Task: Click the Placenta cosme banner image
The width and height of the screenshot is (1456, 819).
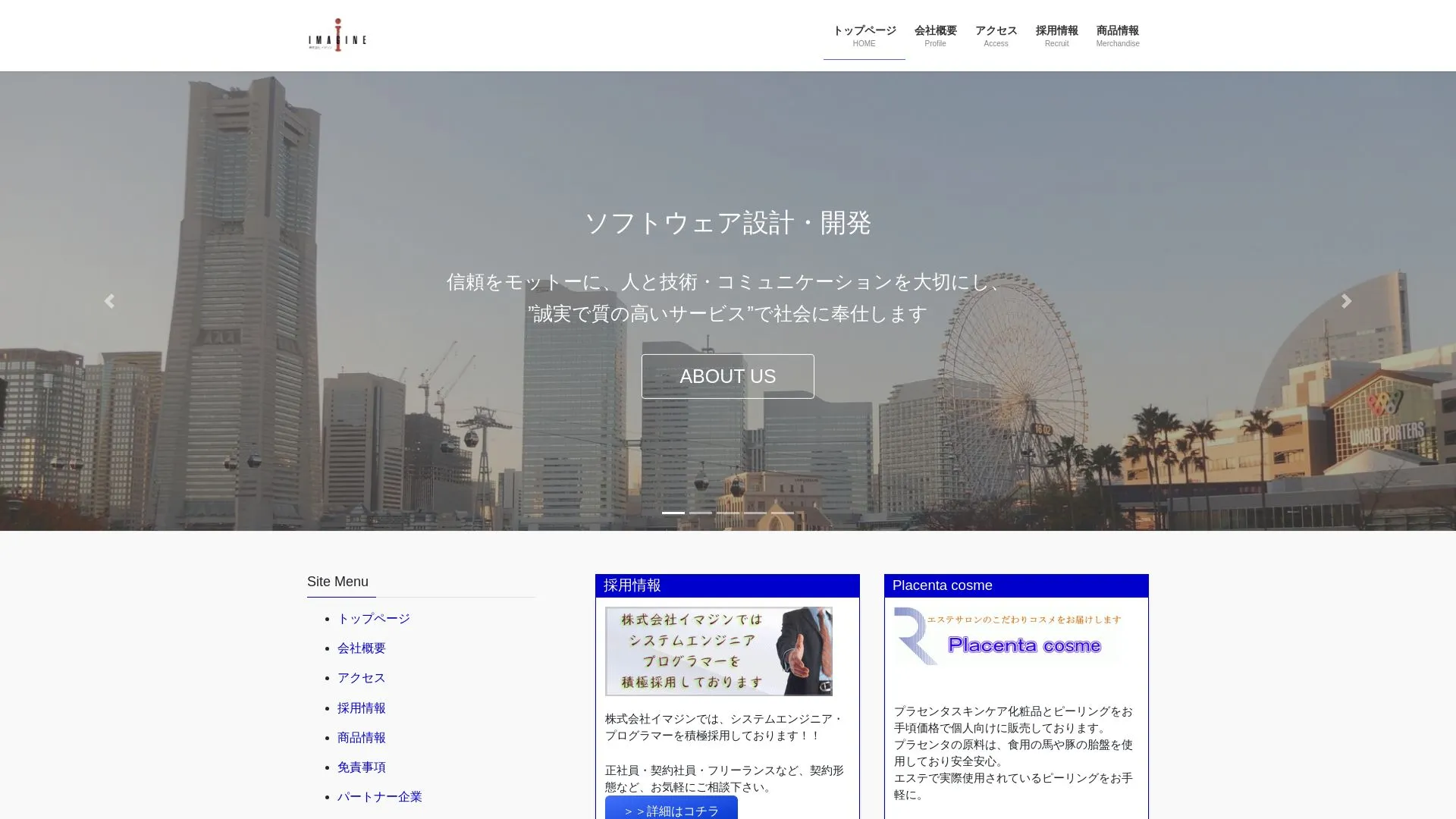Action: [1007, 637]
